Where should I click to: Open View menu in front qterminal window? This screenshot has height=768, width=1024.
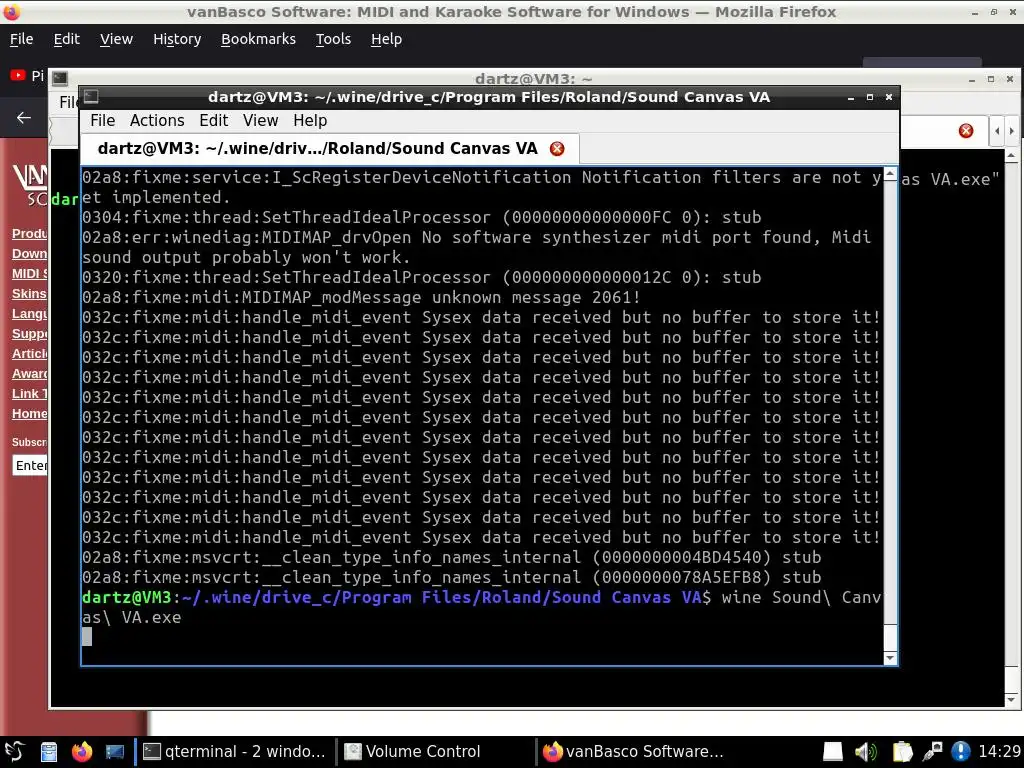tap(261, 121)
